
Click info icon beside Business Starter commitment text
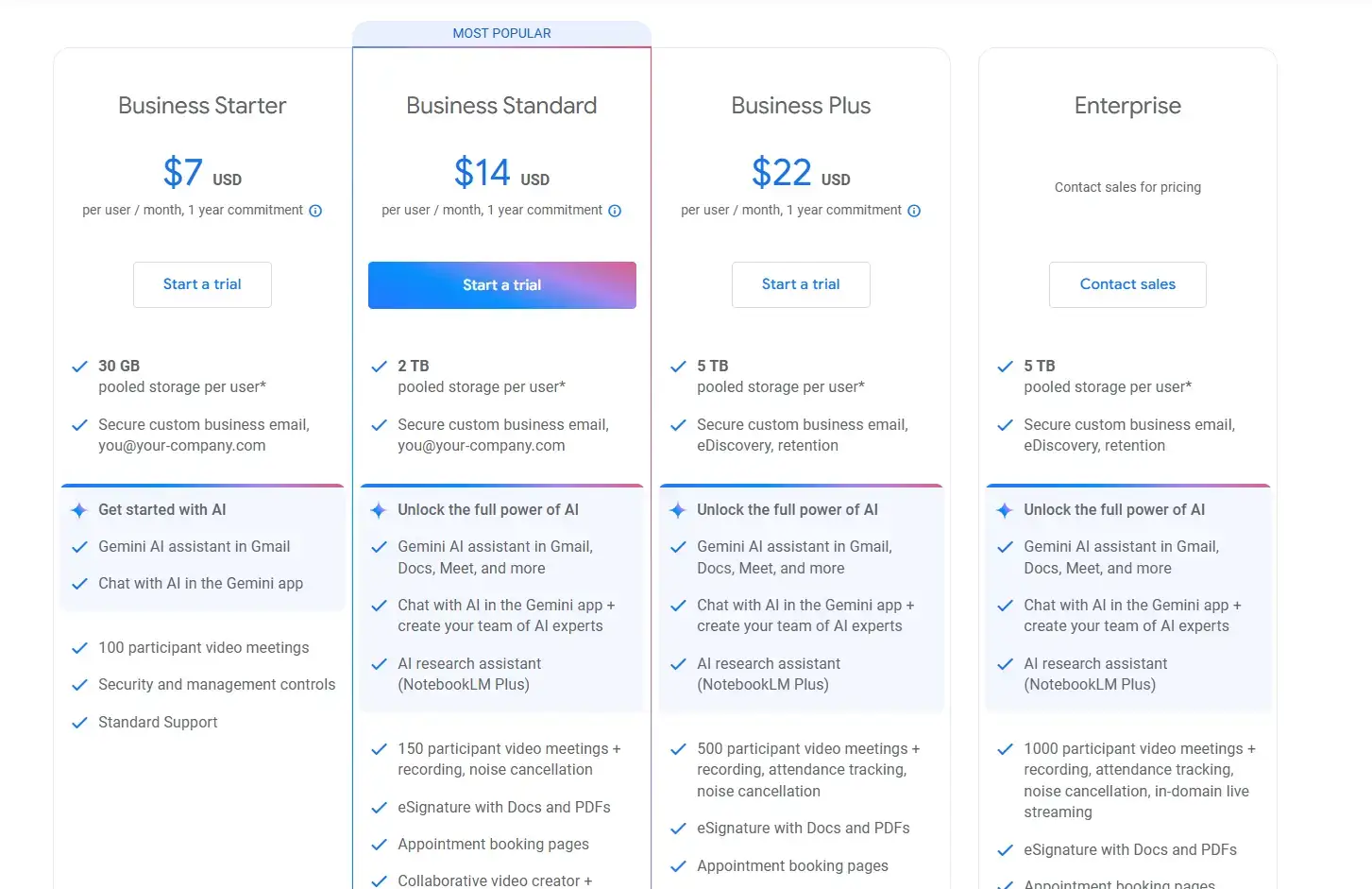click(x=315, y=211)
